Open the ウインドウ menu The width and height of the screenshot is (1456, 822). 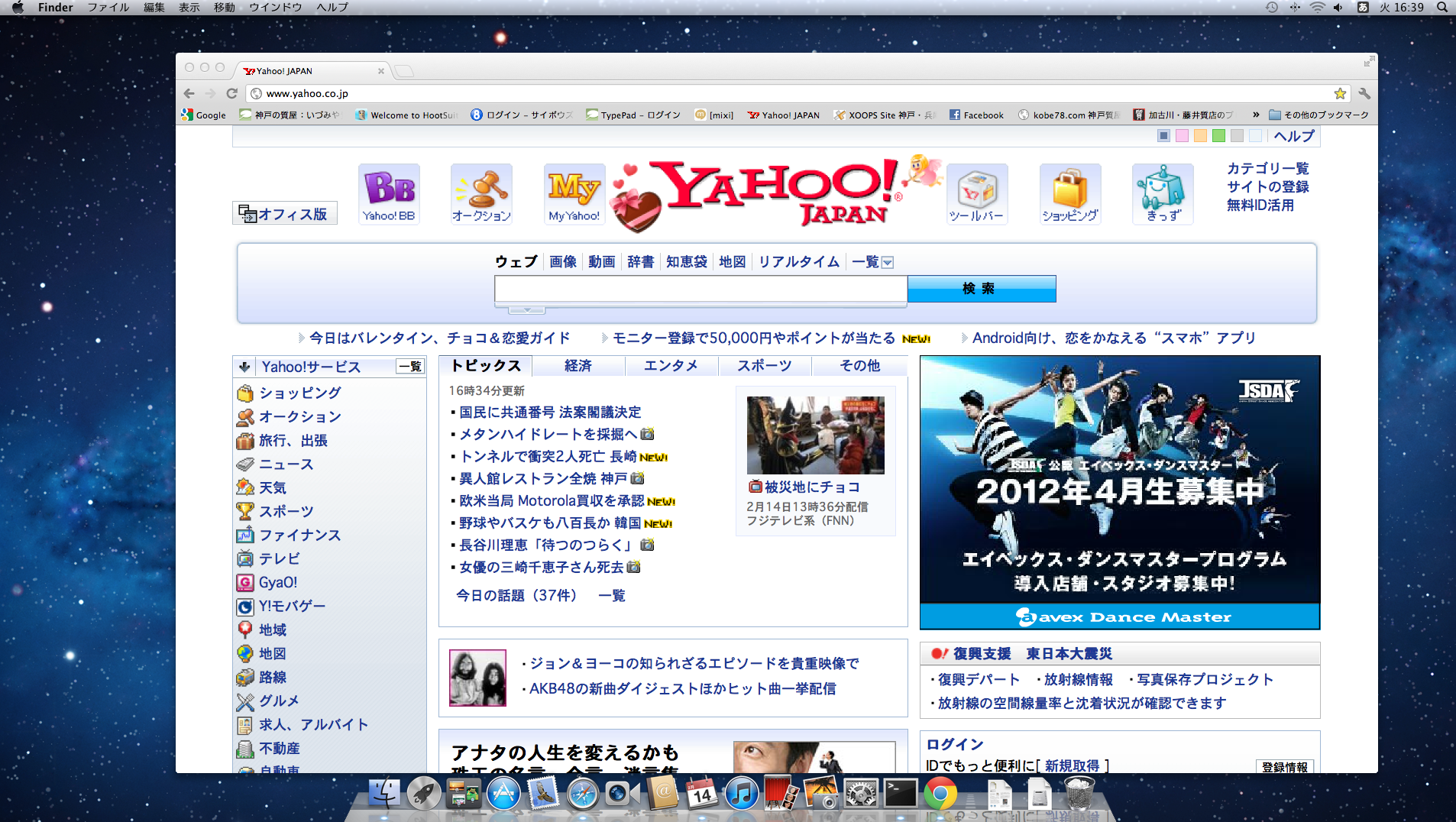pos(275,7)
